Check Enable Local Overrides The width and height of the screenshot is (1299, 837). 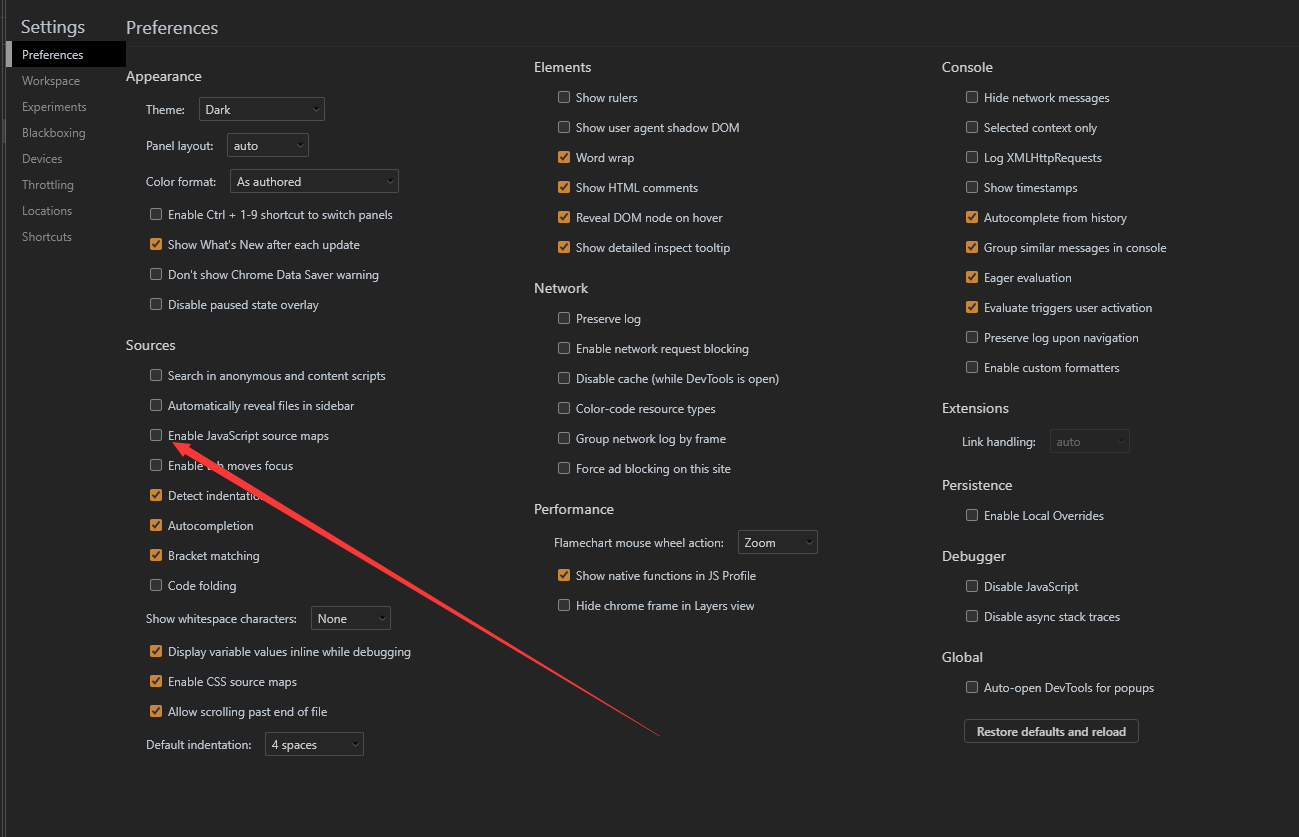point(972,515)
